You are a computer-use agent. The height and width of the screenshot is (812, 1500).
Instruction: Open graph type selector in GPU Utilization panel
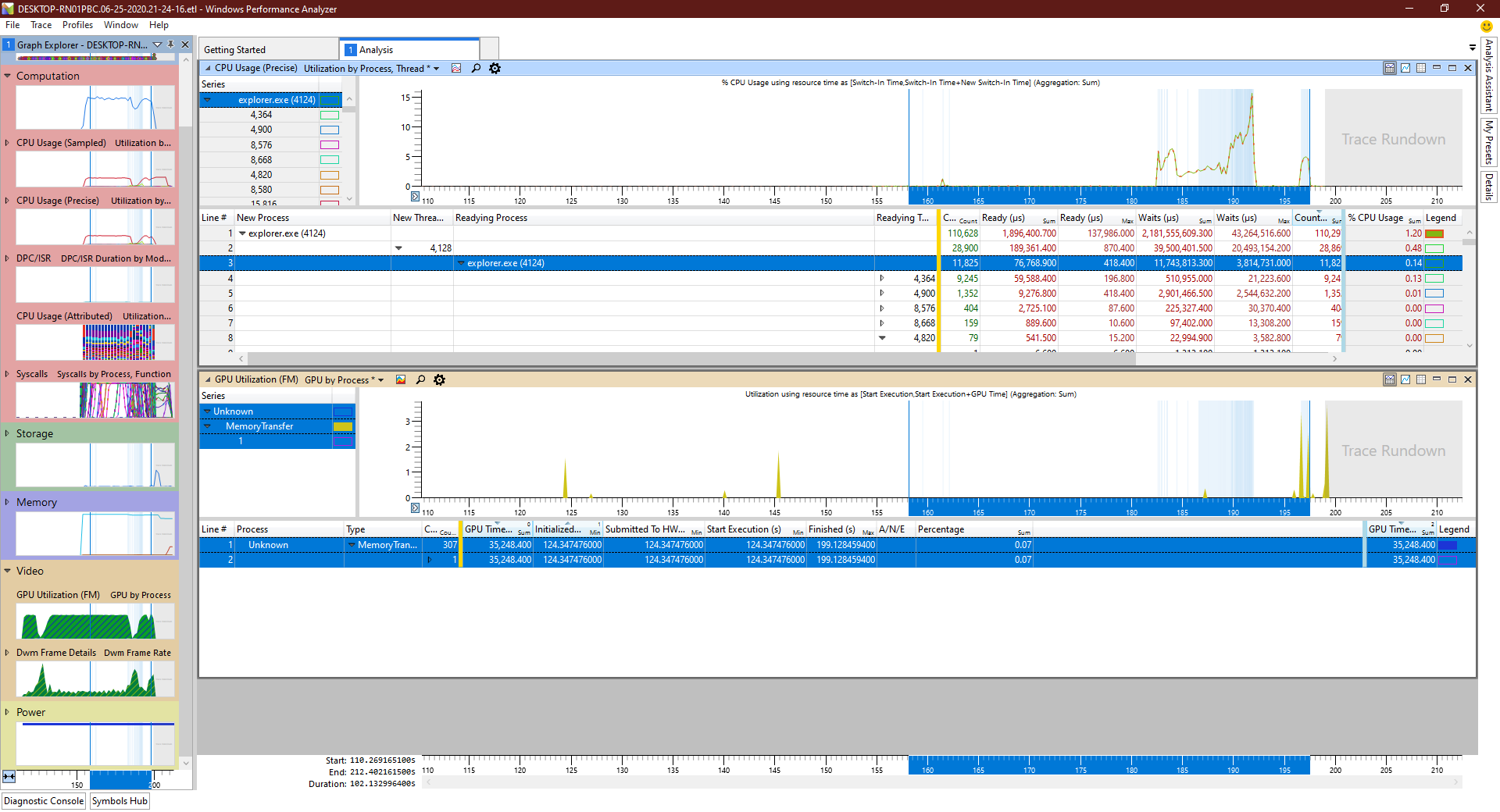(x=401, y=380)
